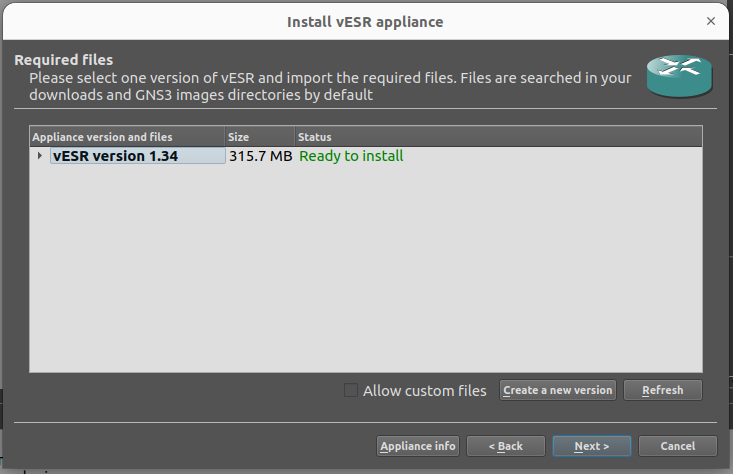
Task: Click the Install vESR appliance title bar
Action: [364, 20]
